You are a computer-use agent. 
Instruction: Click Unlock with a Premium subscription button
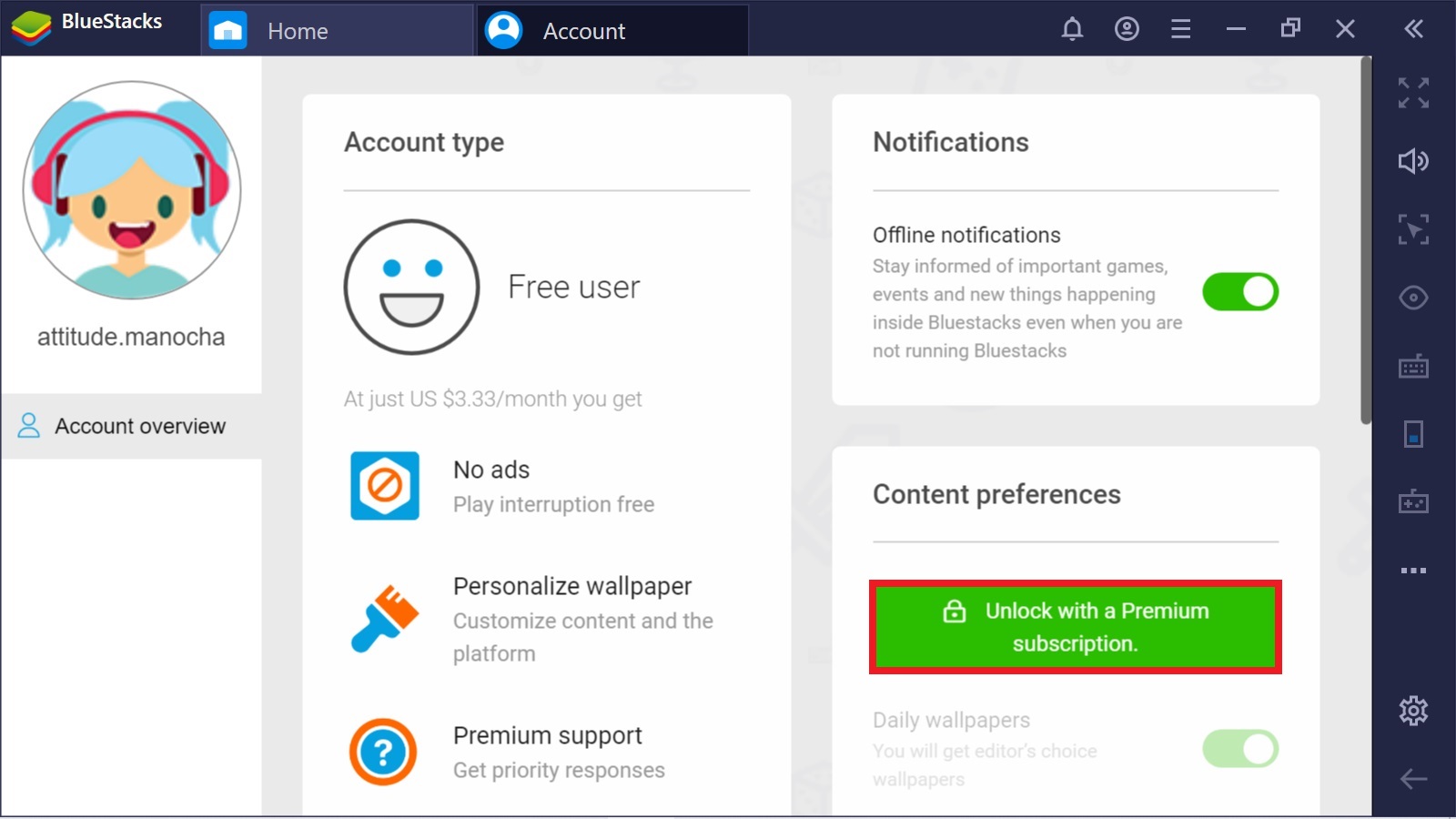point(1076,627)
